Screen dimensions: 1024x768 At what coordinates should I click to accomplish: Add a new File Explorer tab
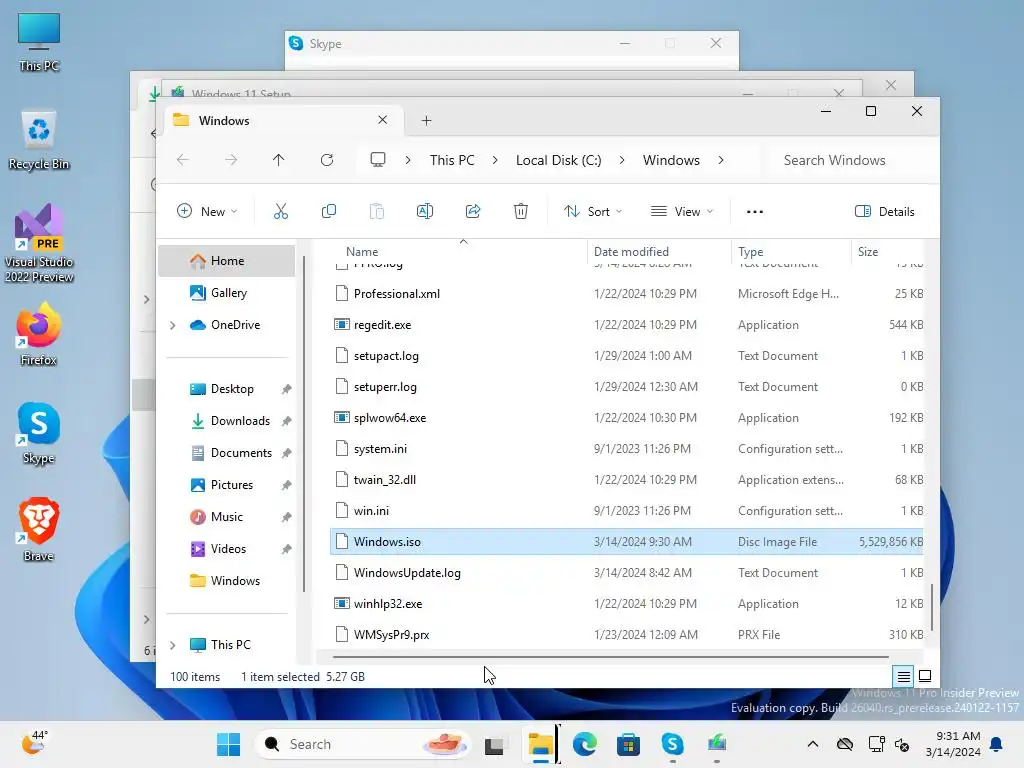tap(426, 121)
